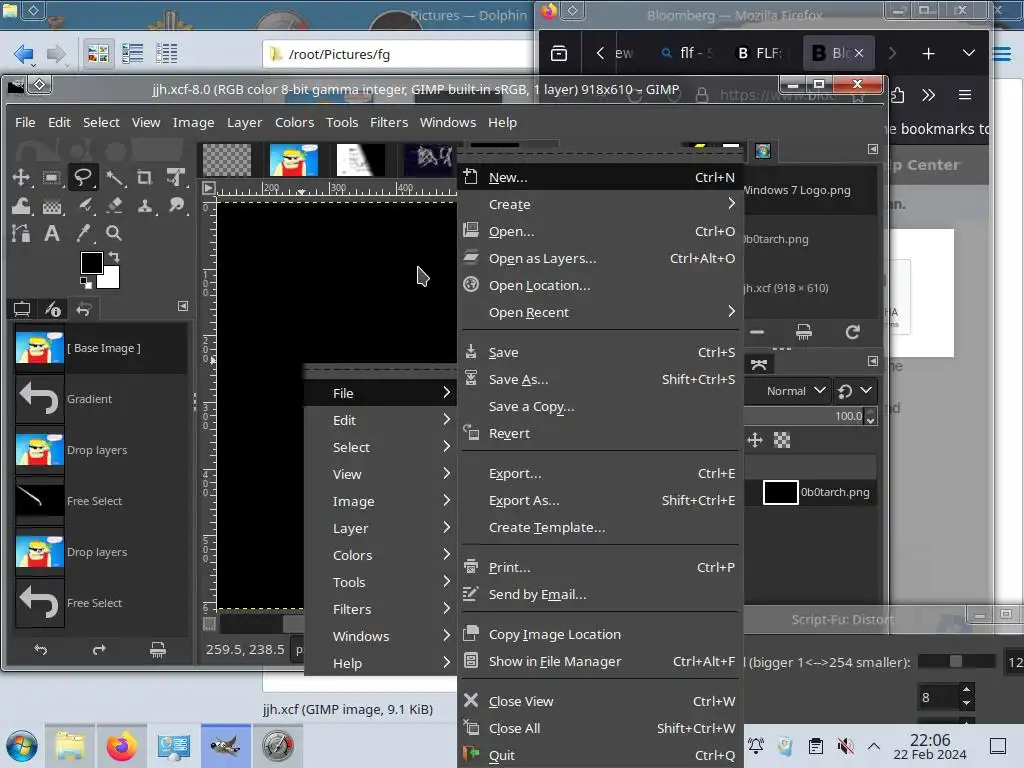
Task: Switch to Undo History tab
Action: coord(83,309)
